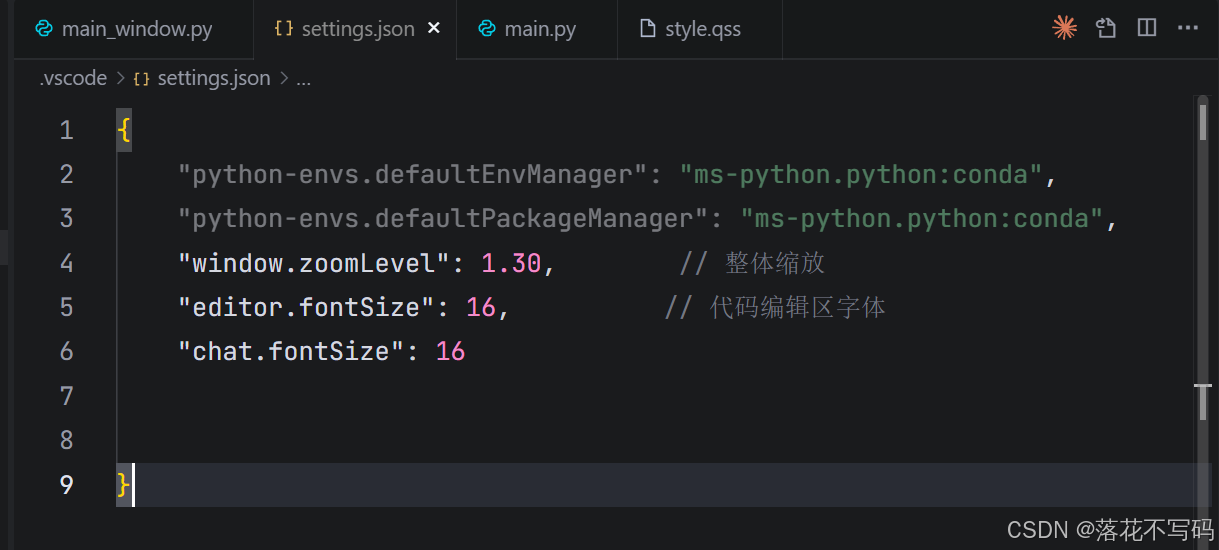This screenshot has height=550, width=1219.
Task: Click the JSON braces icon on settings.json tab
Action: pos(284,29)
